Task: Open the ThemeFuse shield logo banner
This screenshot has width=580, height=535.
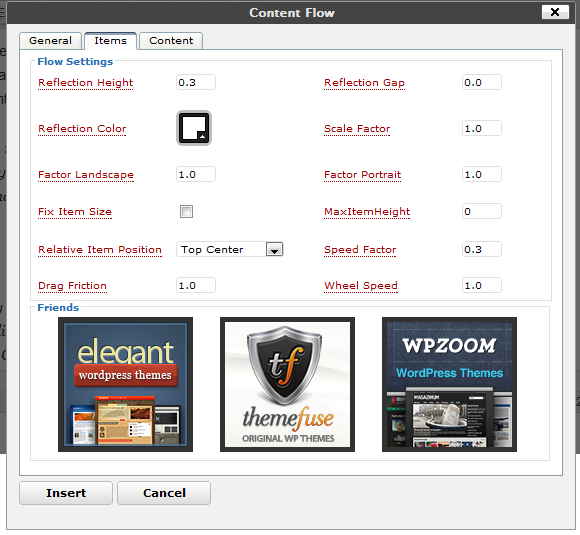Action: pyautogui.click(x=287, y=384)
